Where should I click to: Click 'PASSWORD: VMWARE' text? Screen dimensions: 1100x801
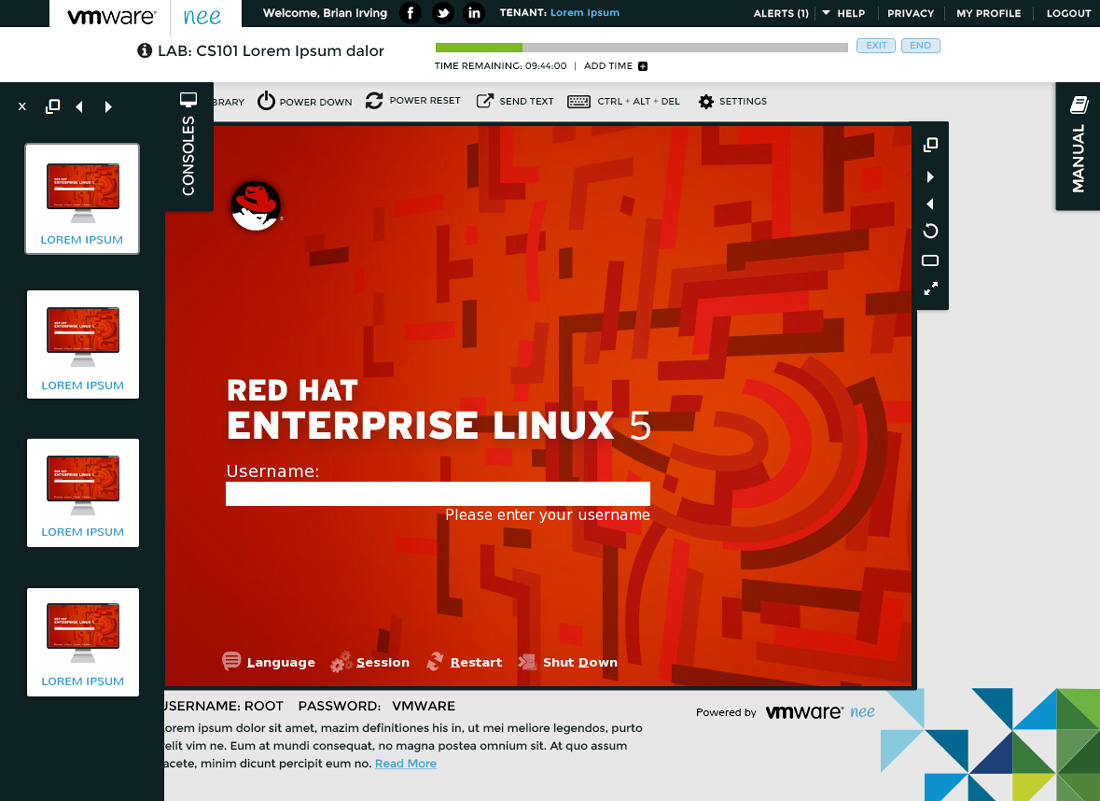[377, 706]
